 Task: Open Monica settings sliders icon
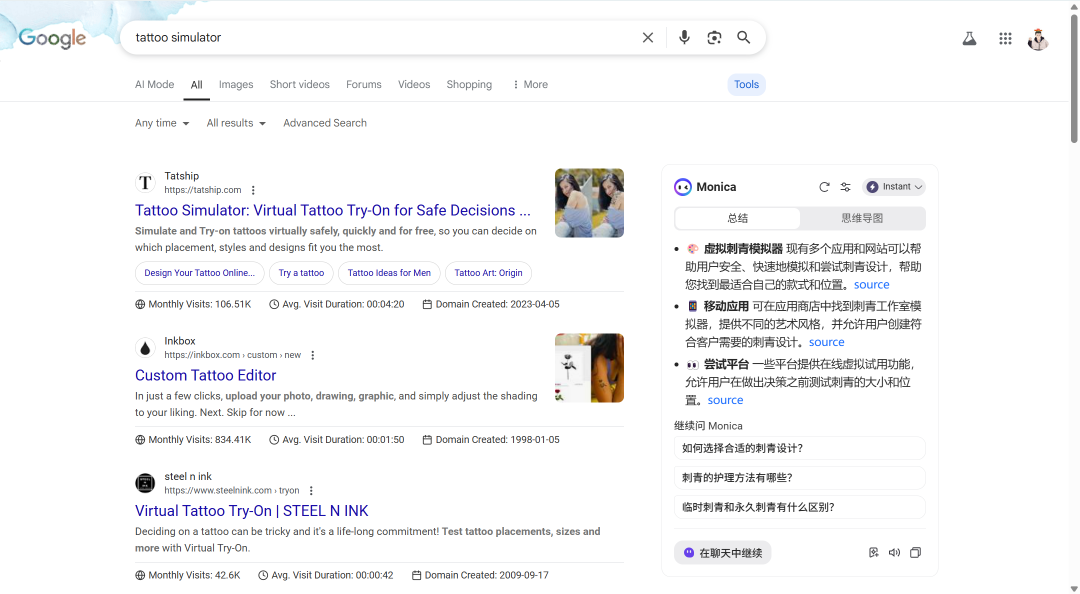point(846,187)
